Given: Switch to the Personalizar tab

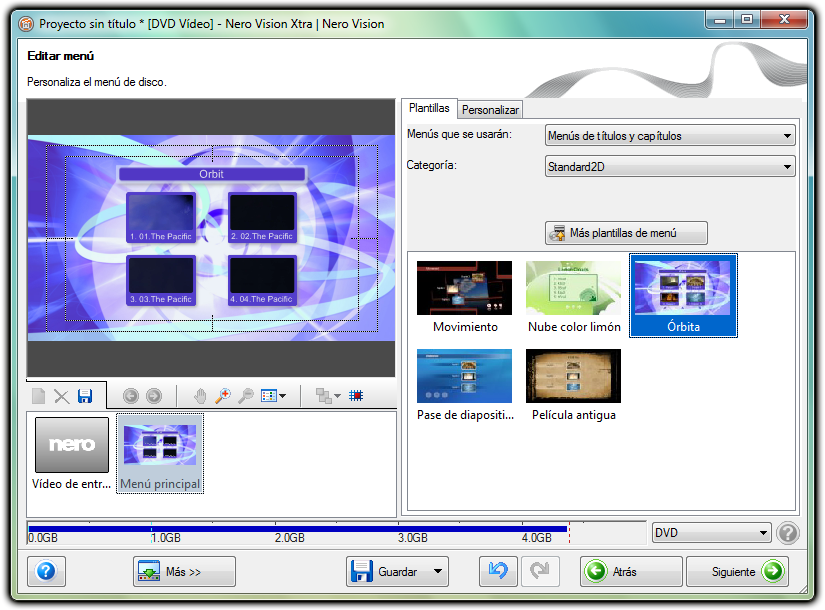Looking at the screenshot, I should (490, 109).
